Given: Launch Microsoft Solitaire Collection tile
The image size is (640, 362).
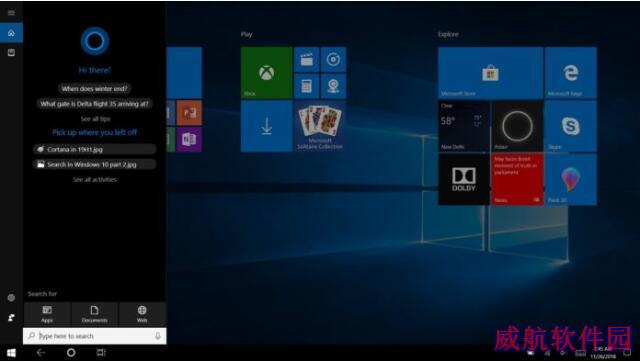Looking at the screenshot, I should (x=320, y=126).
